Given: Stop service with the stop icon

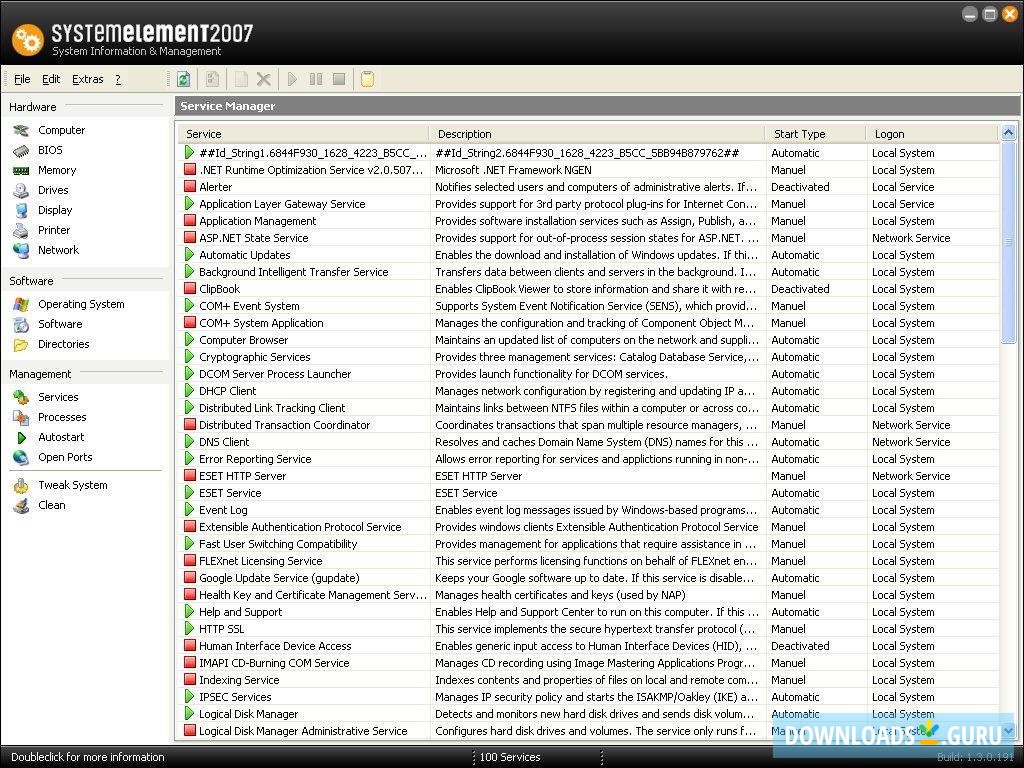Looking at the screenshot, I should (x=339, y=80).
